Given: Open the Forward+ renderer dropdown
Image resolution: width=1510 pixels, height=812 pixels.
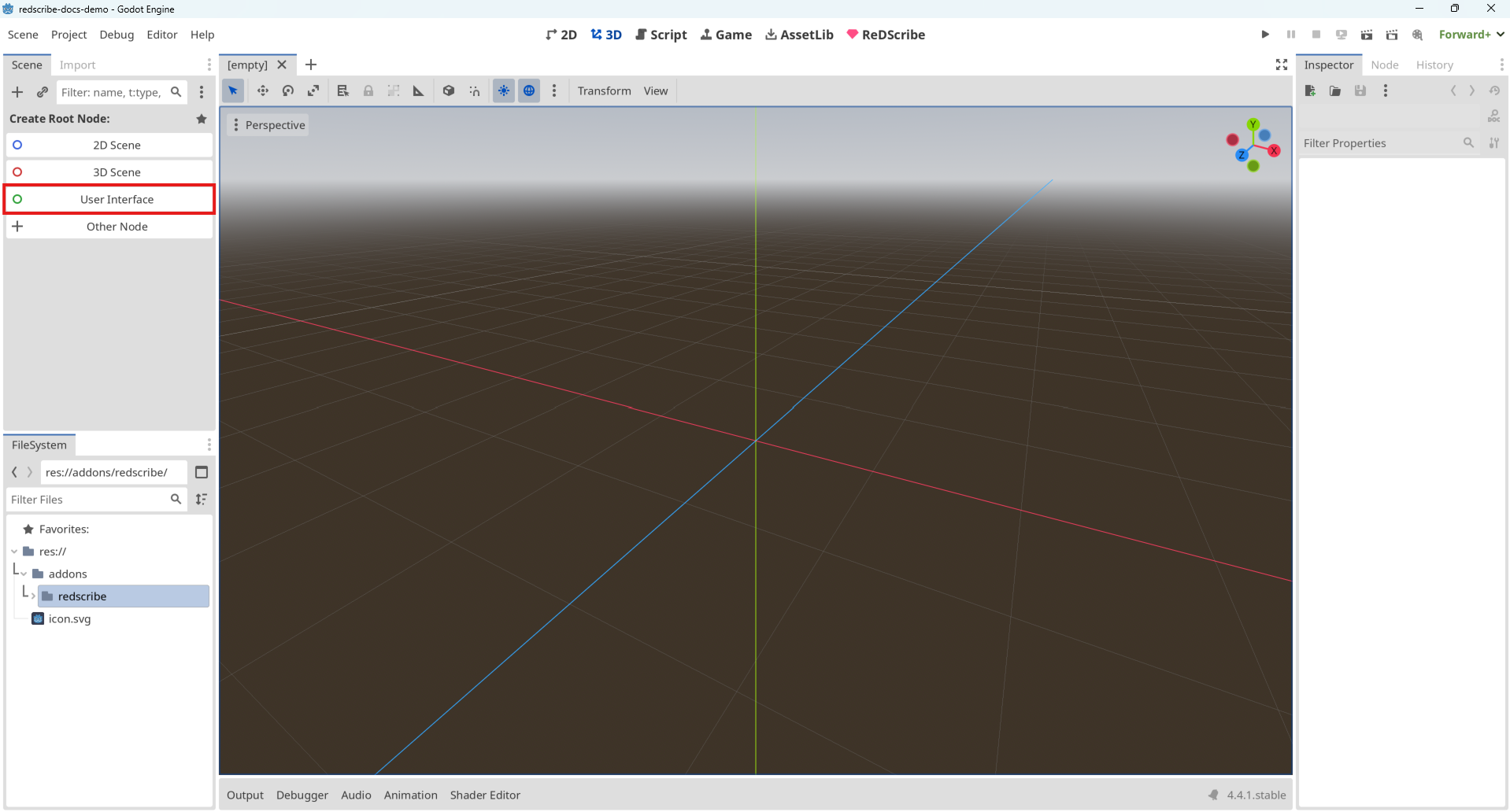Looking at the screenshot, I should click(1471, 35).
